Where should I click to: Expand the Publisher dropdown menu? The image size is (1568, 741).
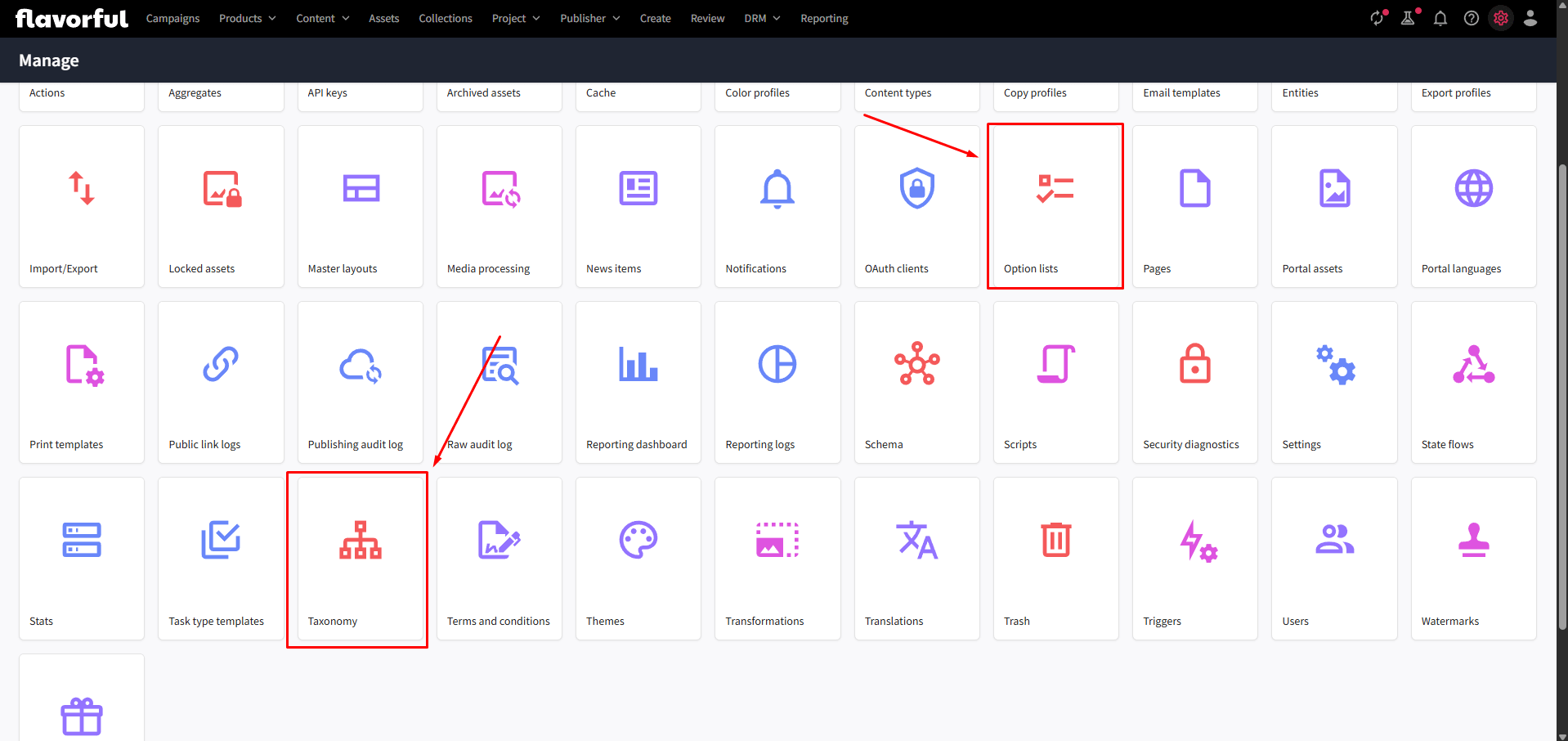click(589, 18)
